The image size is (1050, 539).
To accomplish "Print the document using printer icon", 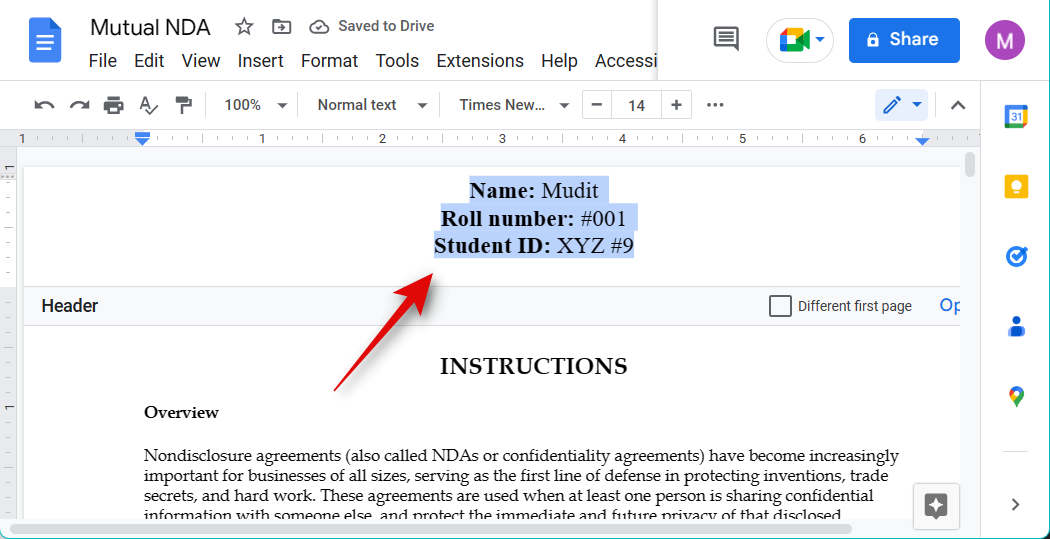I will [x=114, y=105].
